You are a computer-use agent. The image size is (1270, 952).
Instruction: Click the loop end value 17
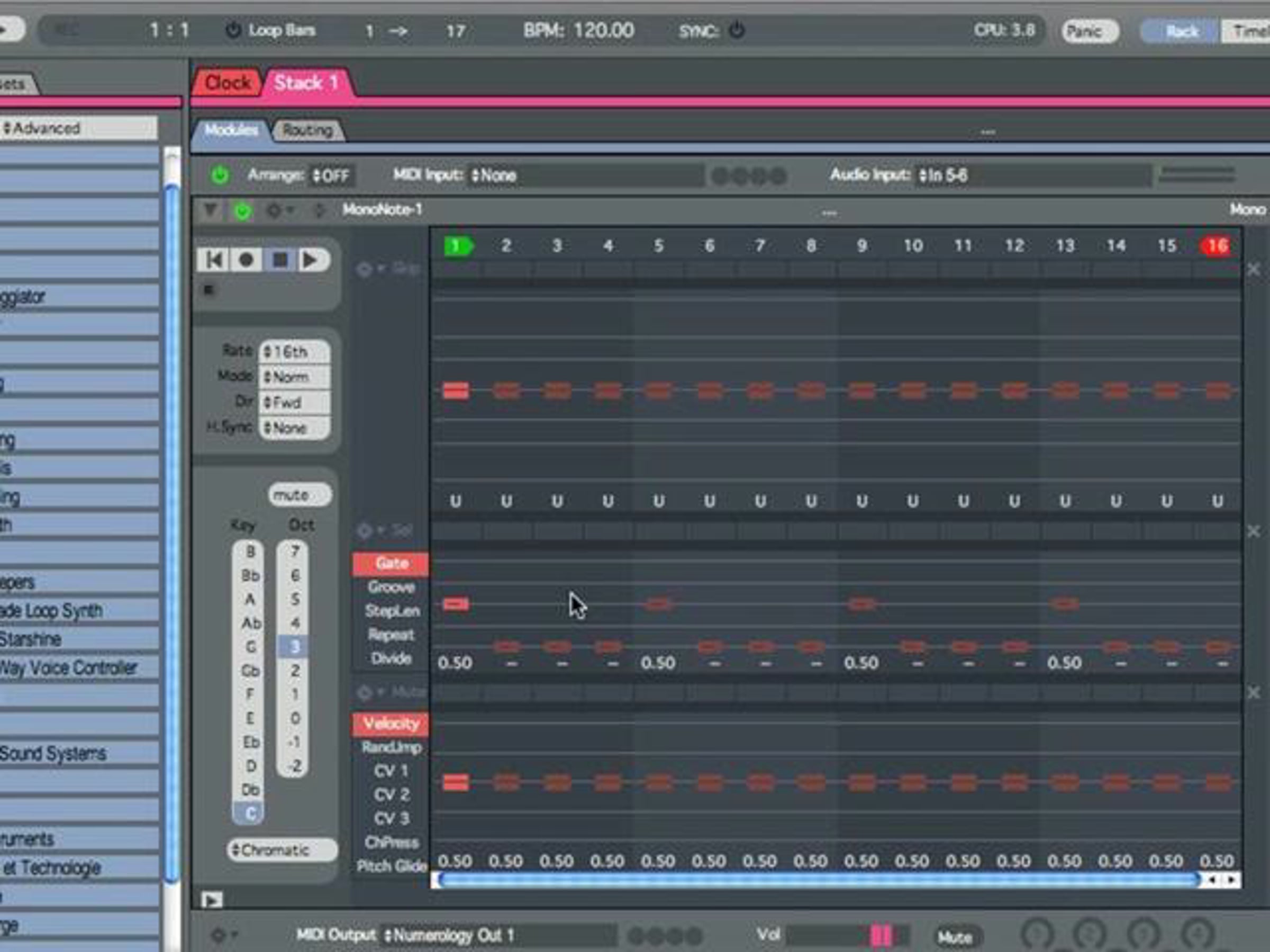pyautogui.click(x=456, y=31)
